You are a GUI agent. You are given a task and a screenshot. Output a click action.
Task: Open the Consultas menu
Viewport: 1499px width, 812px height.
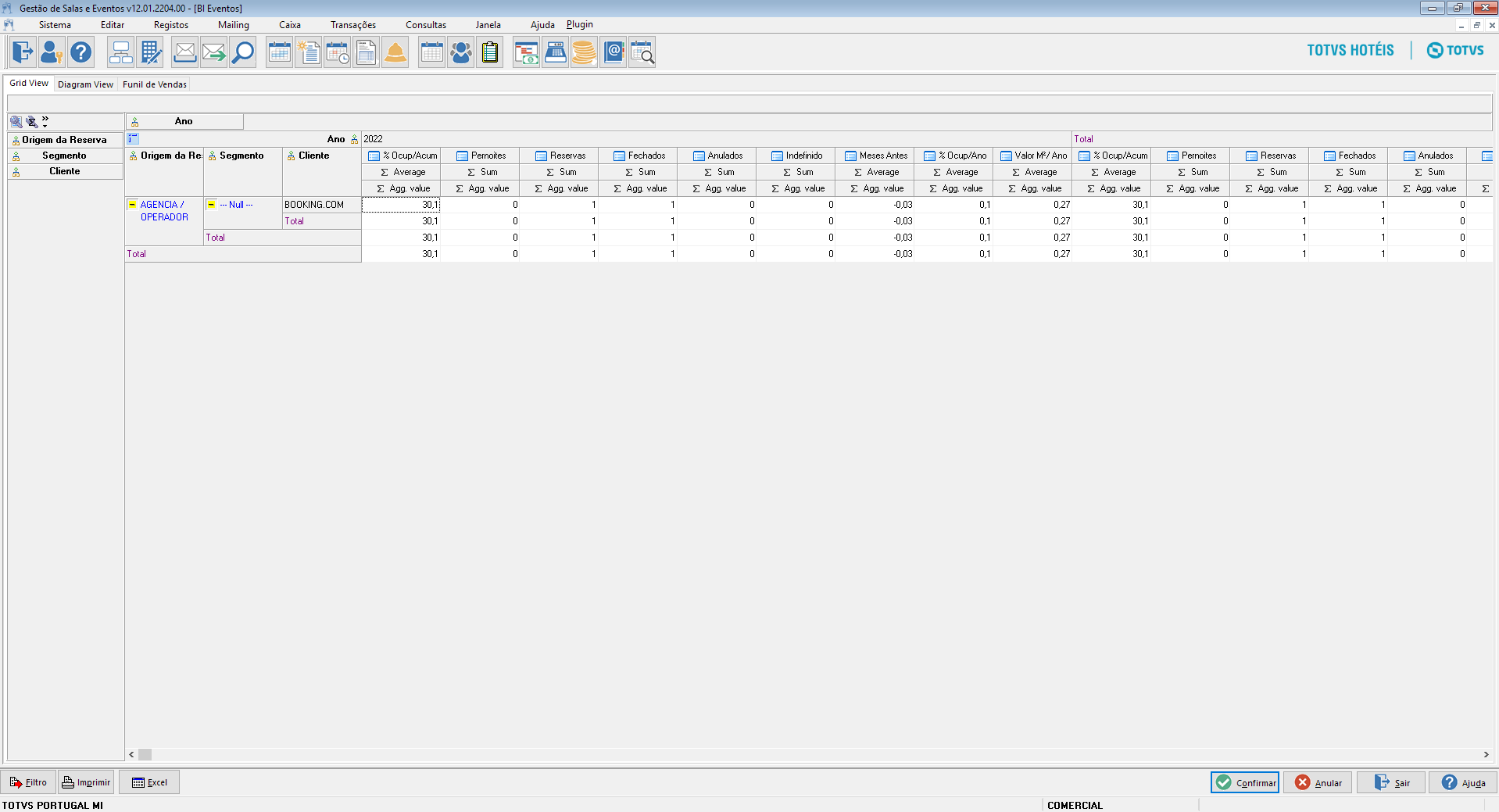425,25
